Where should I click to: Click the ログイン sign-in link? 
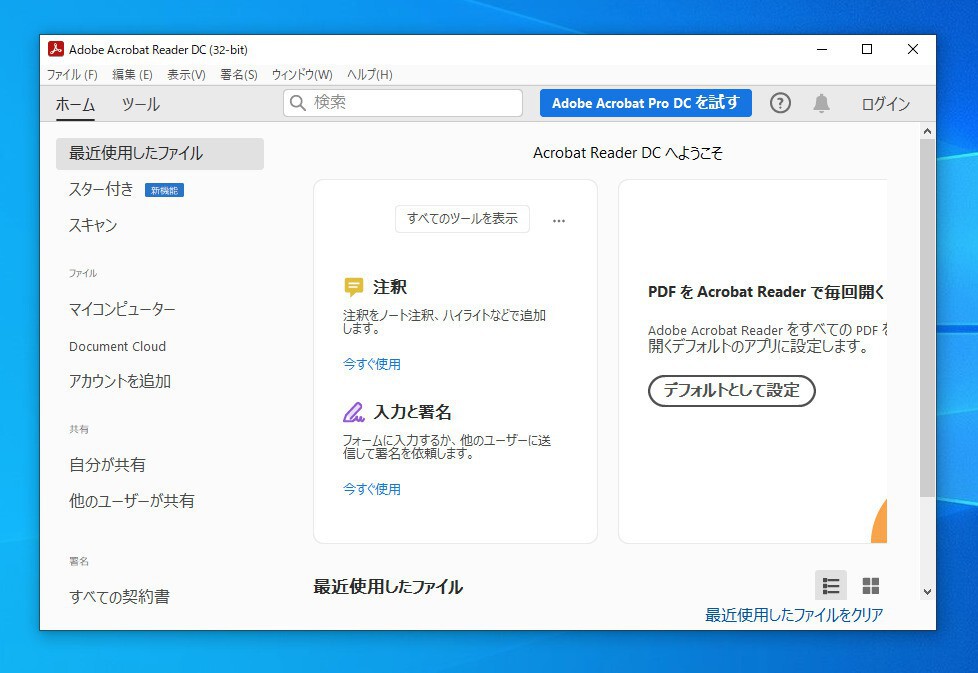(x=885, y=104)
